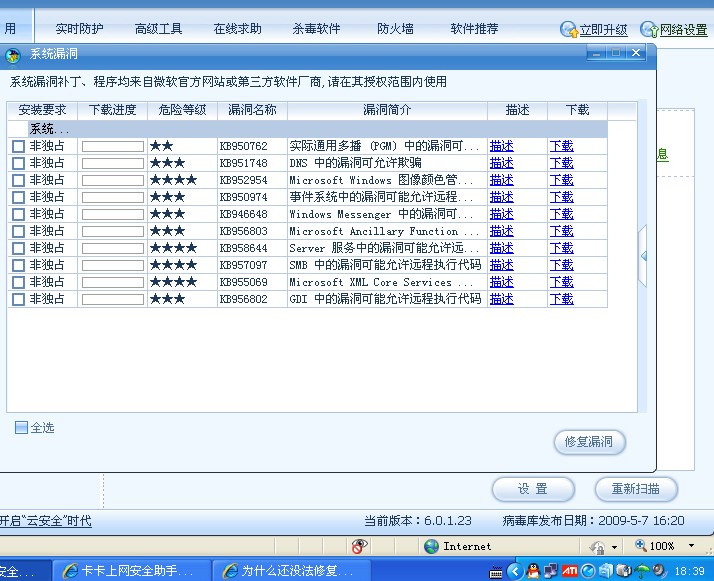Tick the checkbox for KB950974
The height and width of the screenshot is (581, 714).
[x=18, y=197]
